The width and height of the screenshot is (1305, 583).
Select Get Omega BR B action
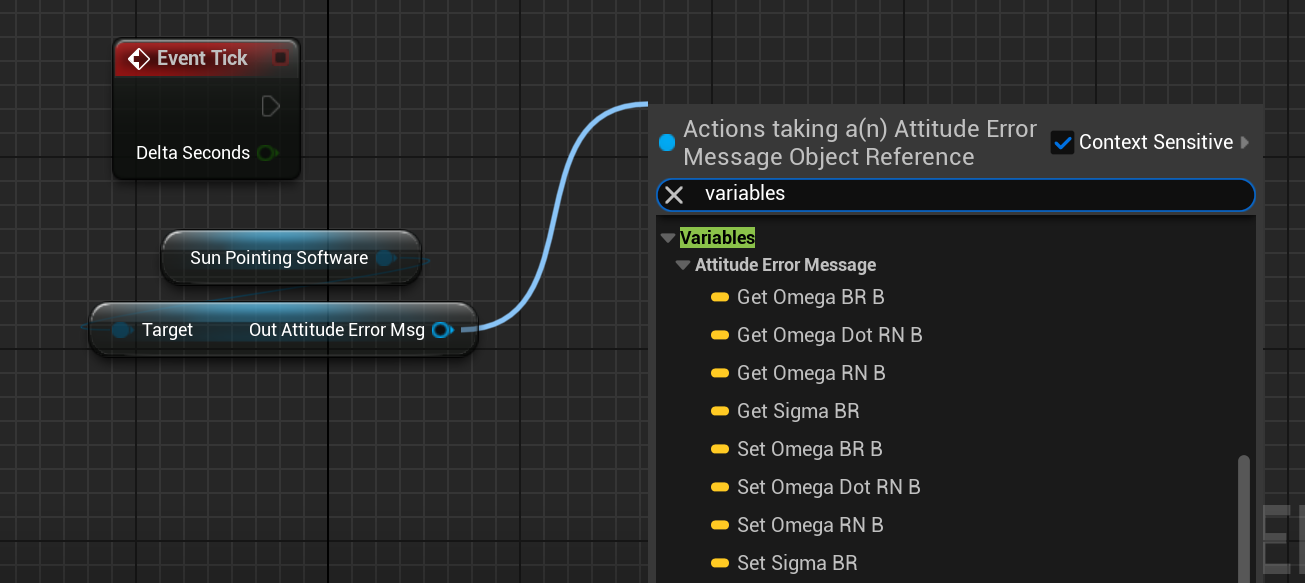810,297
